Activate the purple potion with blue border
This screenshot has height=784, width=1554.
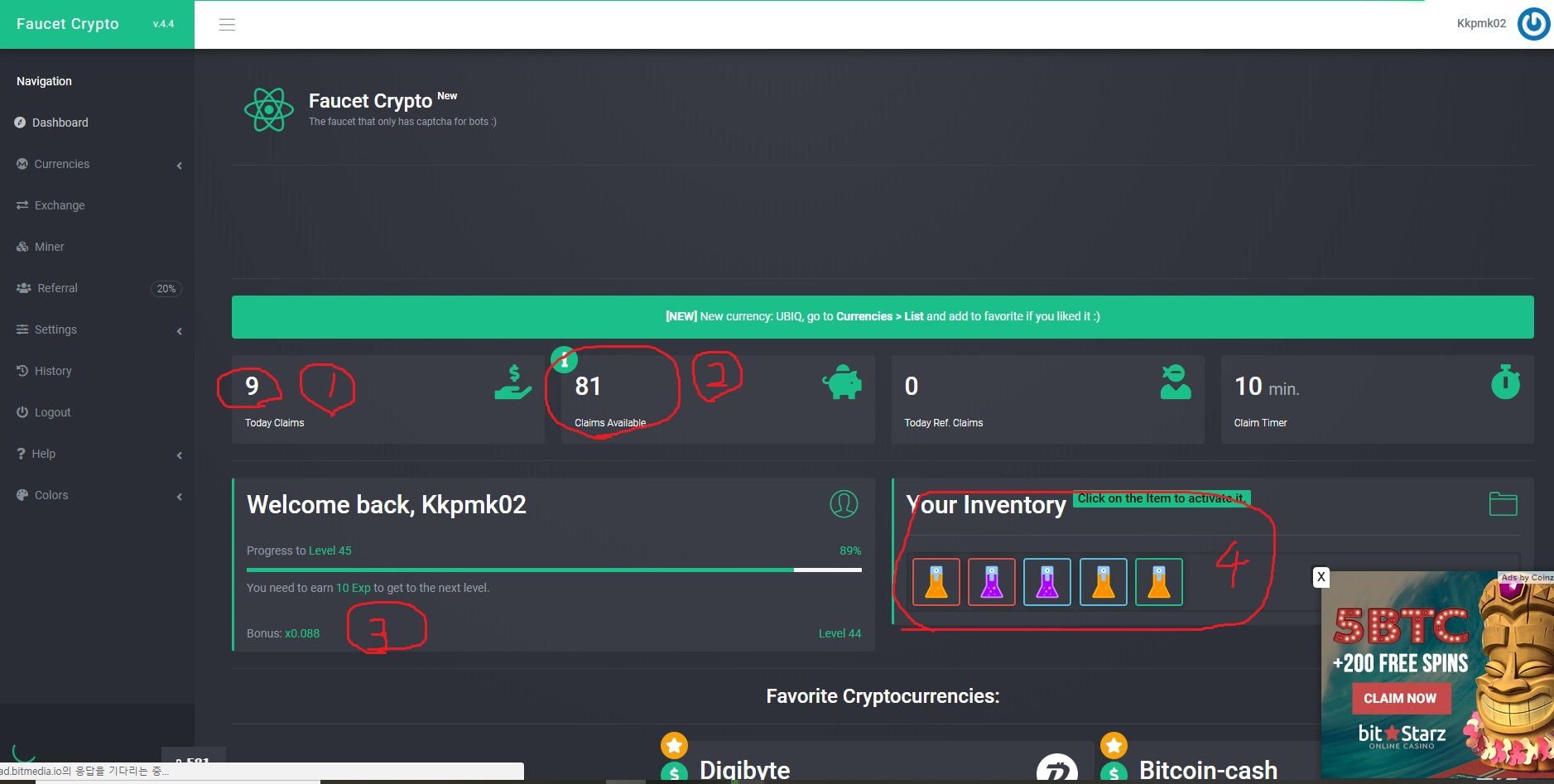1047,582
